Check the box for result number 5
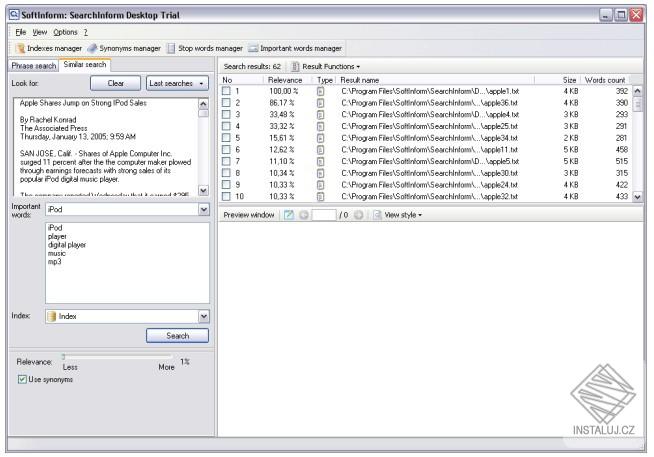Screen dimensions: 654x457 click(x=226, y=138)
